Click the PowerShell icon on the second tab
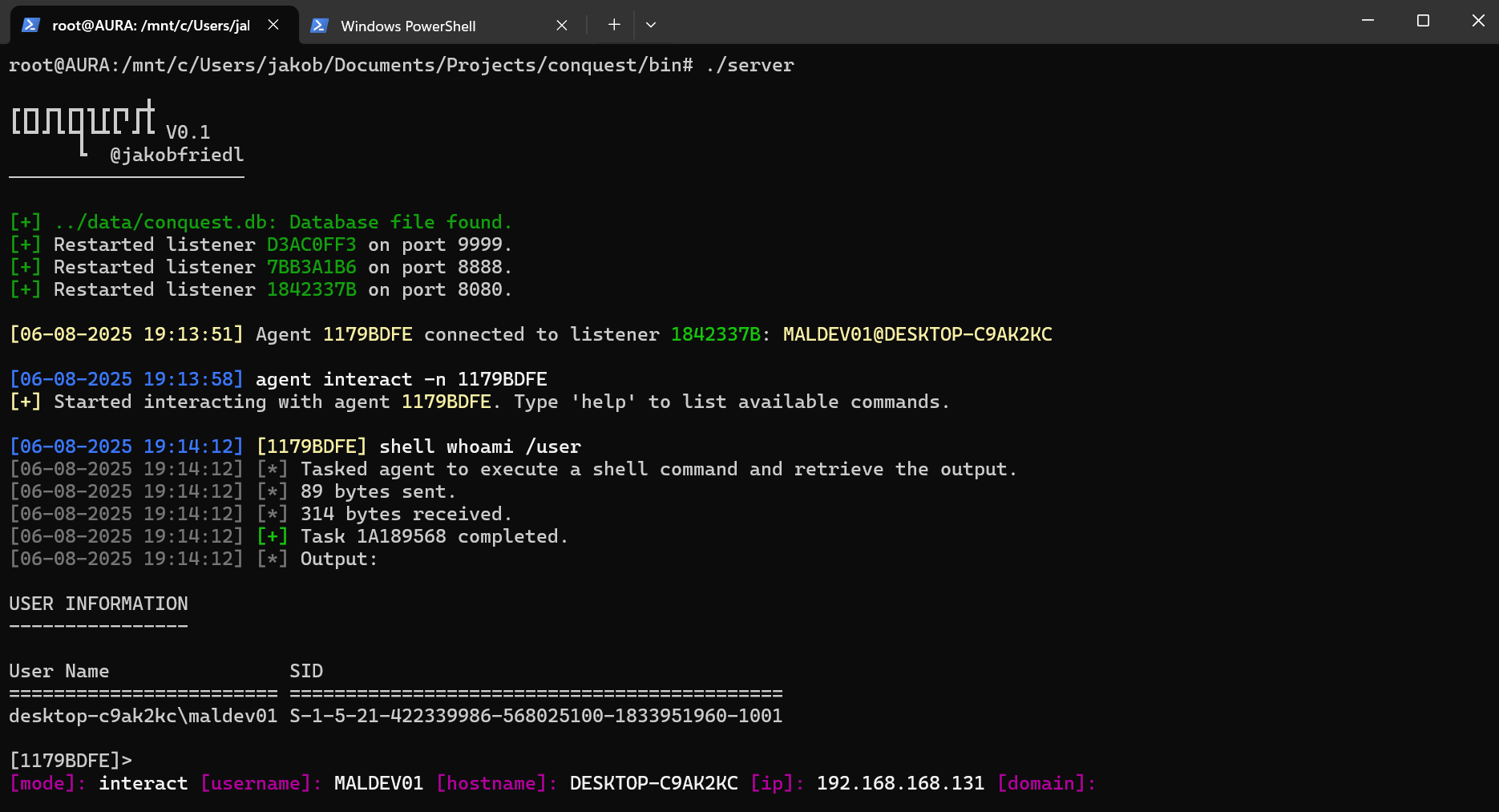The width and height of the screenshot is (1499, 812). tap(319, 26)
